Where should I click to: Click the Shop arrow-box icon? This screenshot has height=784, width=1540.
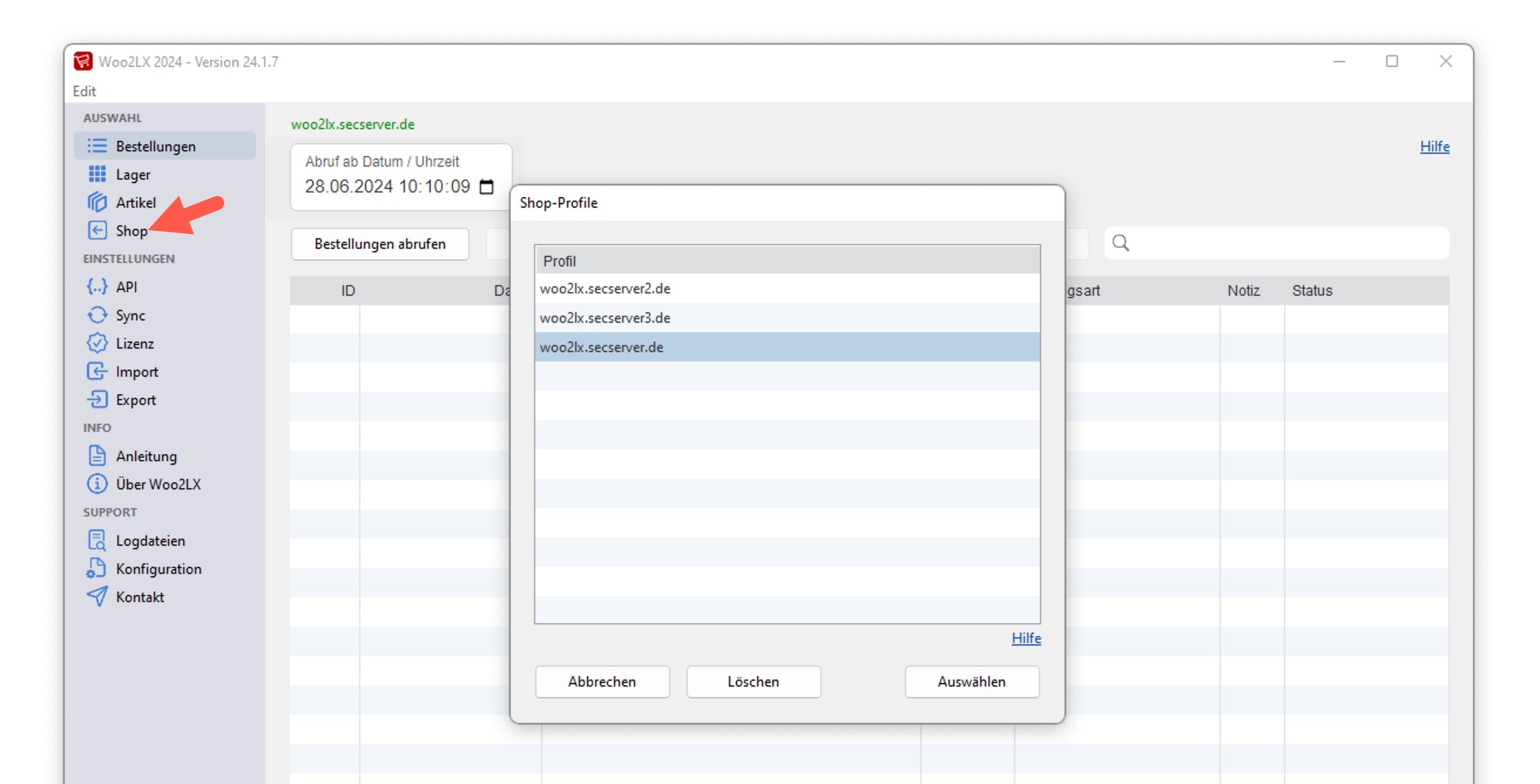pos(97,230)
